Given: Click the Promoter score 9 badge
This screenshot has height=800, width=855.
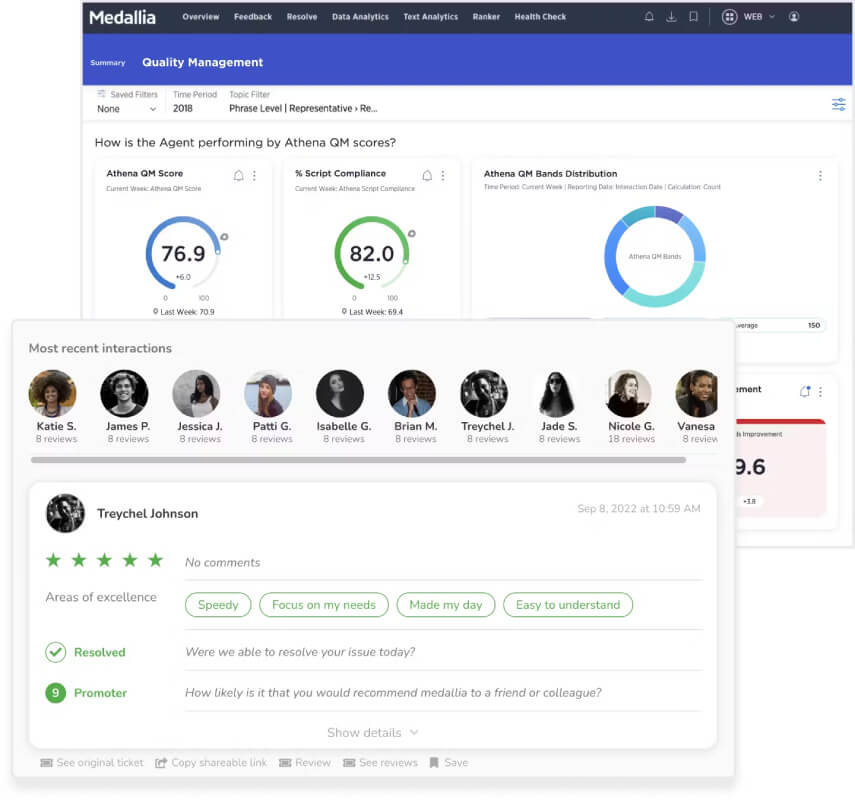Looking at the screenshot, I should tap(56, 693).
